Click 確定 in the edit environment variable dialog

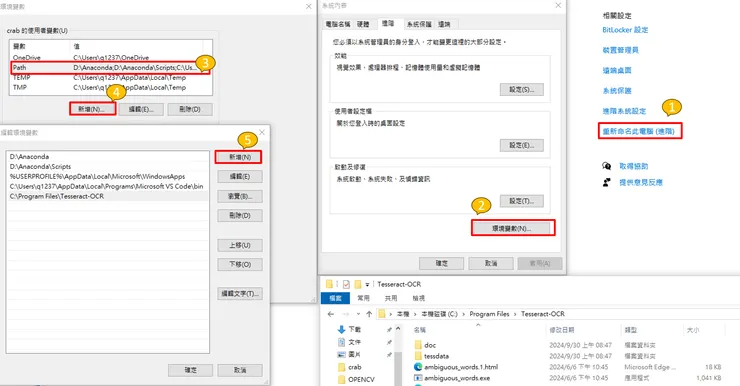190,370
